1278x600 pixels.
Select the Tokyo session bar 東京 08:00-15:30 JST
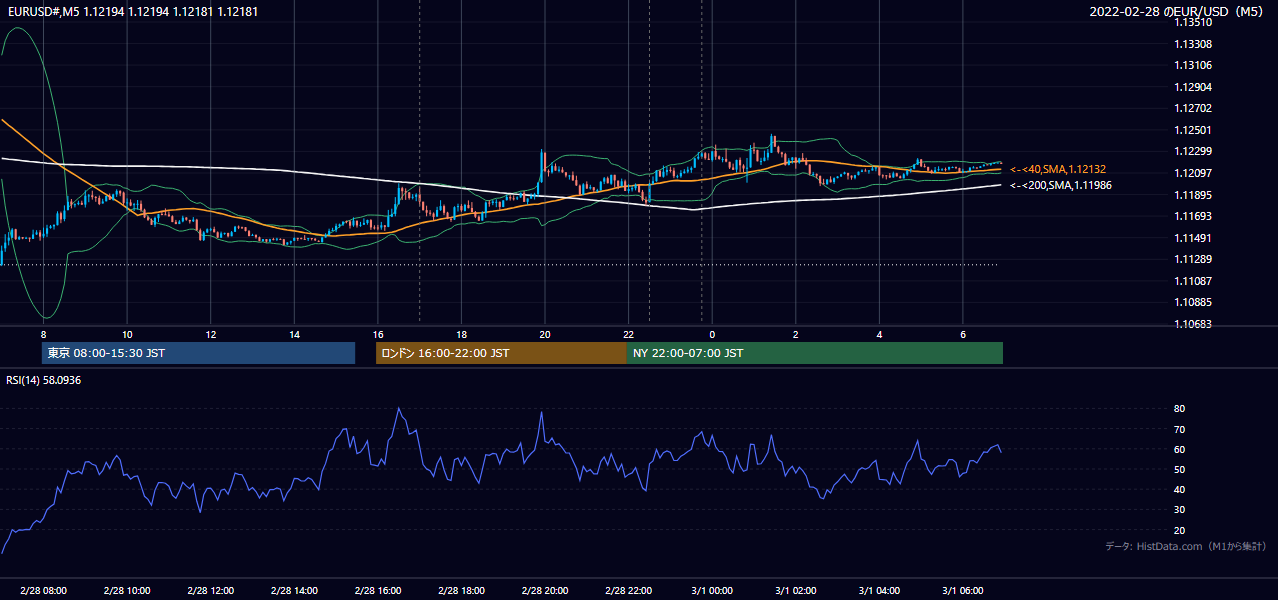coord(198,353)
